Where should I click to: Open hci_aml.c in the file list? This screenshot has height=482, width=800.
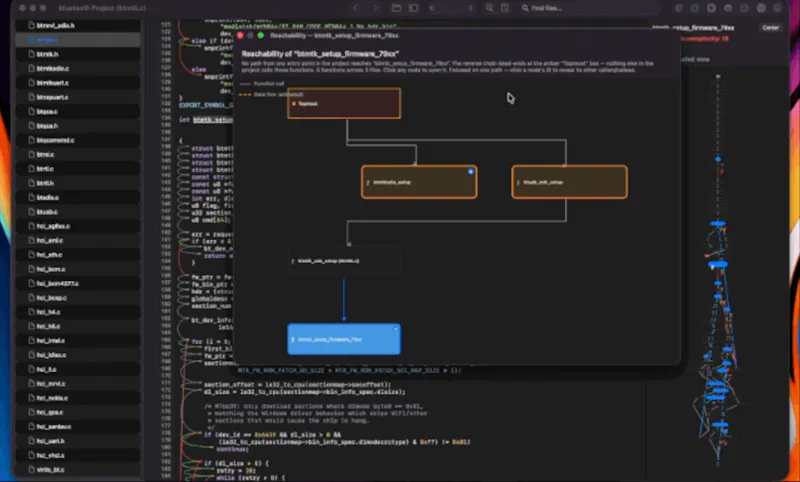pos(78,240)
